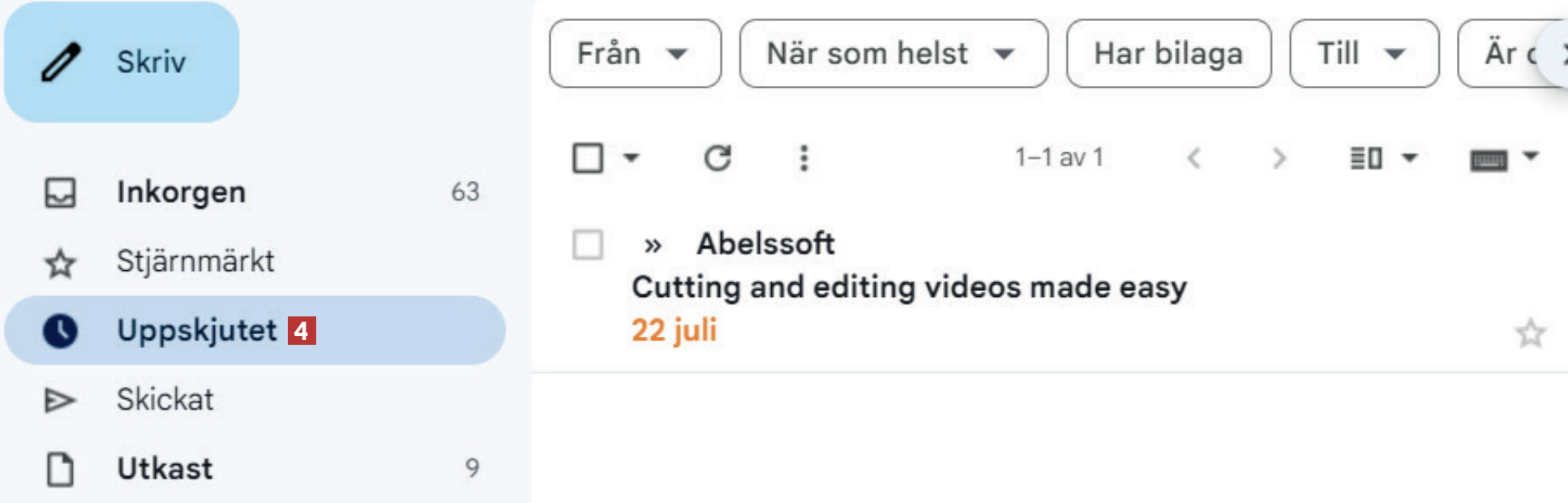The image size is (1568, 503).
Task: Go to the next page of results
Action: pyautogui.click(x=1279, y=157)
